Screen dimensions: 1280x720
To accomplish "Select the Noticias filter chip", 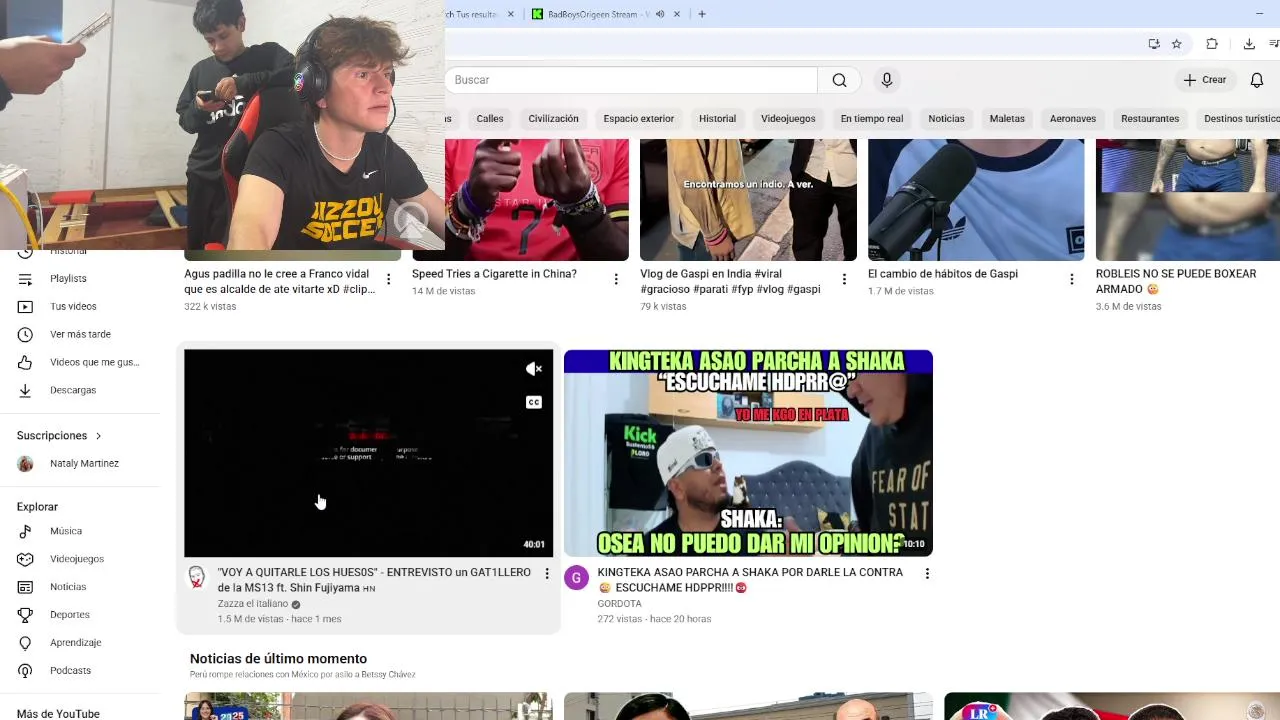I will pos(946,118).
